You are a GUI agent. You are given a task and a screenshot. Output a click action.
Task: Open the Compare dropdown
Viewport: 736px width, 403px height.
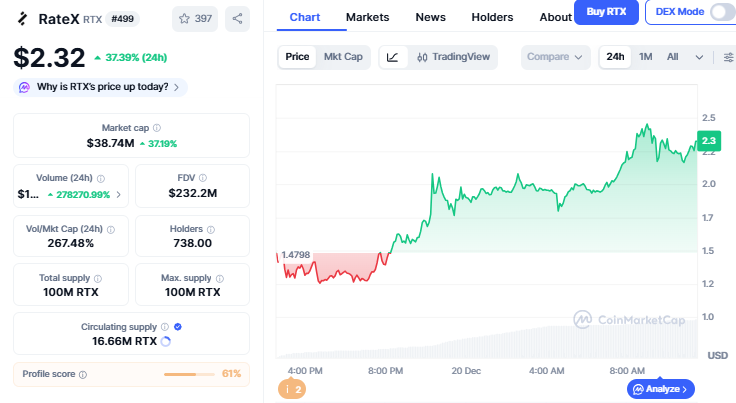point(555,57)
